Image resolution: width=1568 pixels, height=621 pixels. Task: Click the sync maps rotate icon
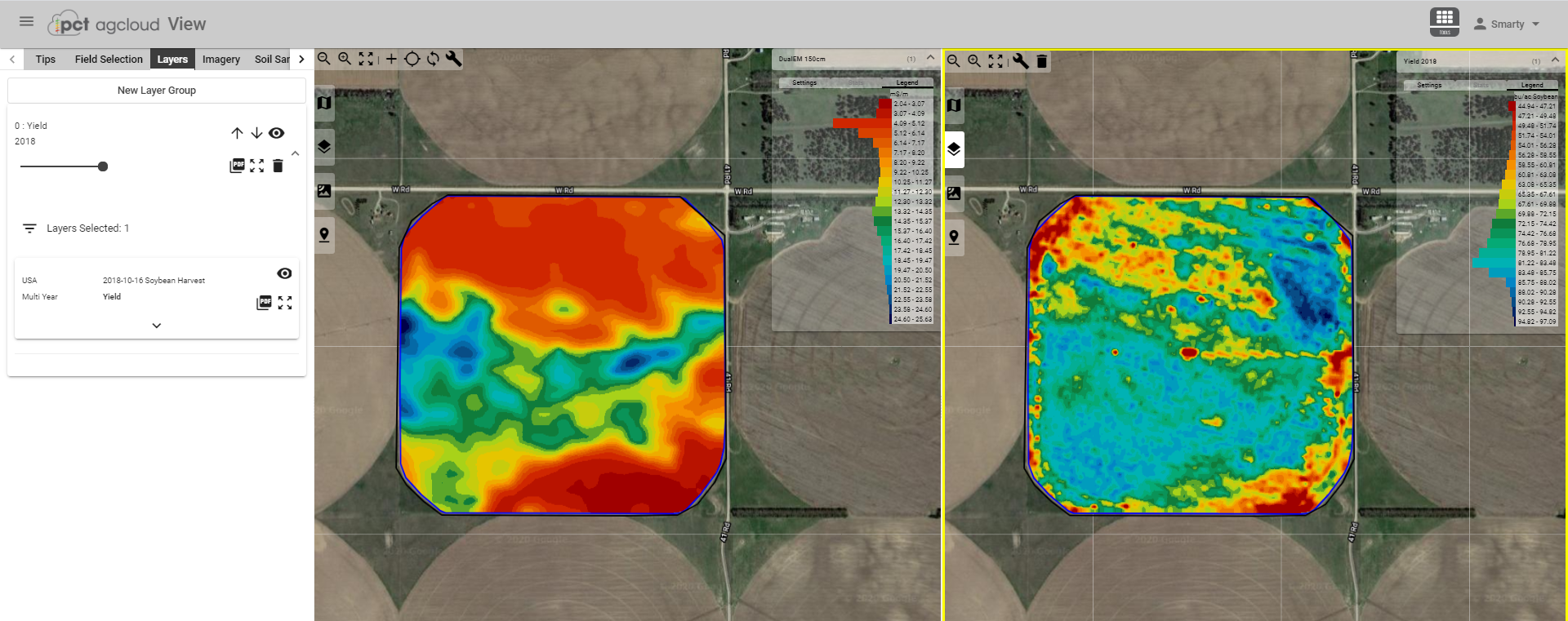pyautogui.click(x=433, y=59)
